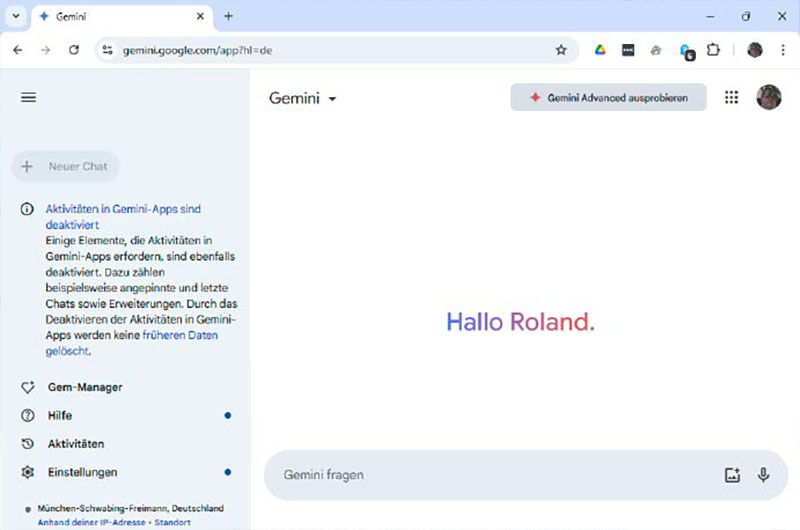Click the browser forward arrow
The width and height of the screenshot is (800, 530).
(45, 50)
